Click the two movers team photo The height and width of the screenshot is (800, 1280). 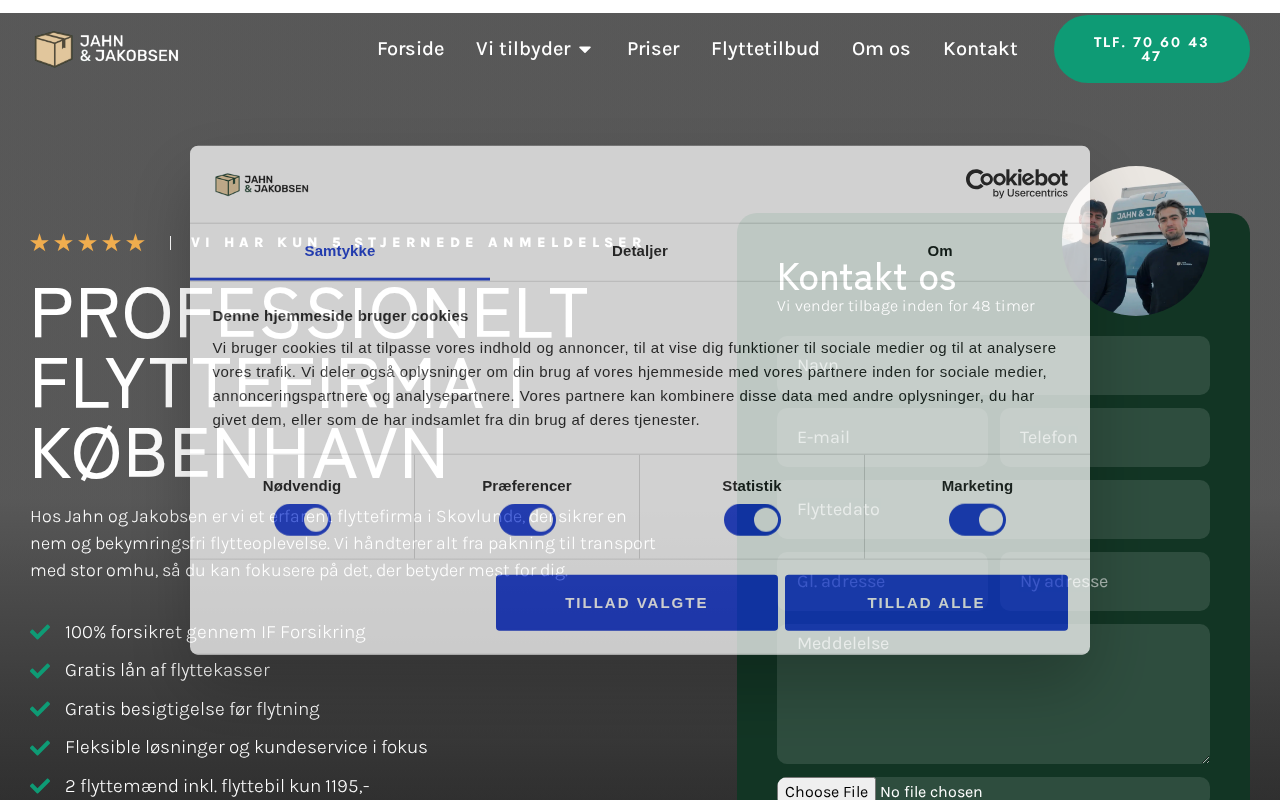point(1136,241)
